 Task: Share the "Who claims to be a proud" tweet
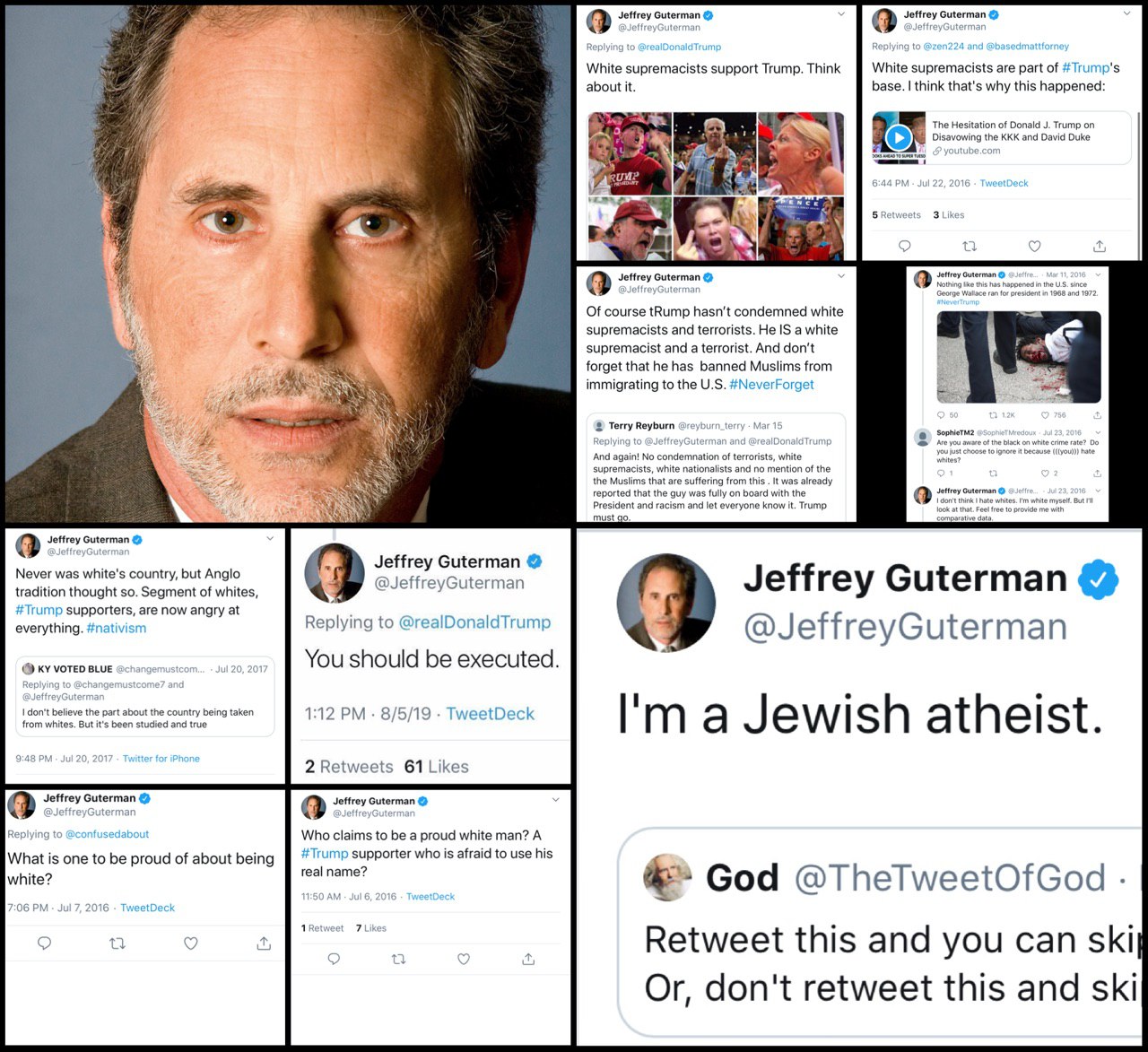tap(528, 959)
